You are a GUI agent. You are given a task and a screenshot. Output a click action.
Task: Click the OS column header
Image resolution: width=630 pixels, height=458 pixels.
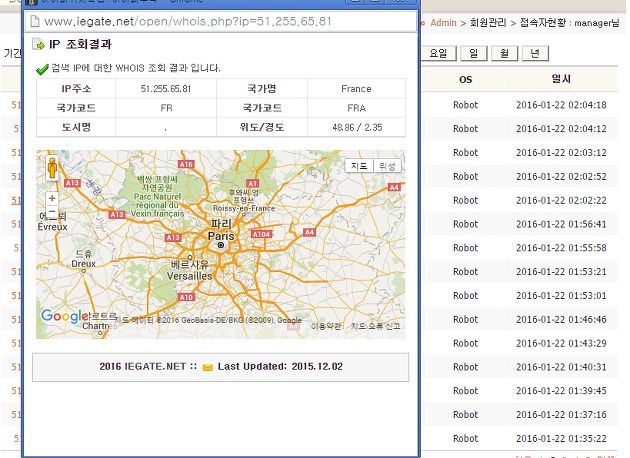tap(466, 80)
